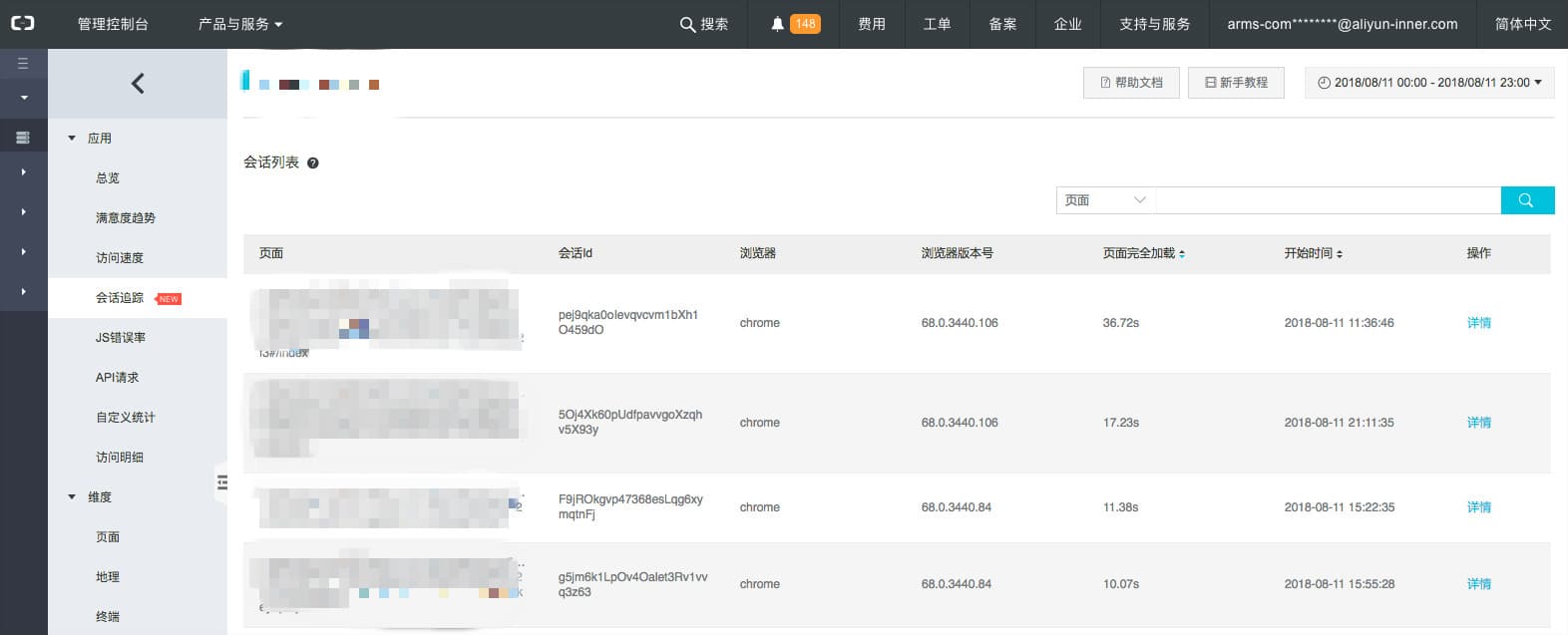Click the 帮助文档 button
Image resolution: width=1568 pixels, height=635 pixels.
click(1131, 83)
